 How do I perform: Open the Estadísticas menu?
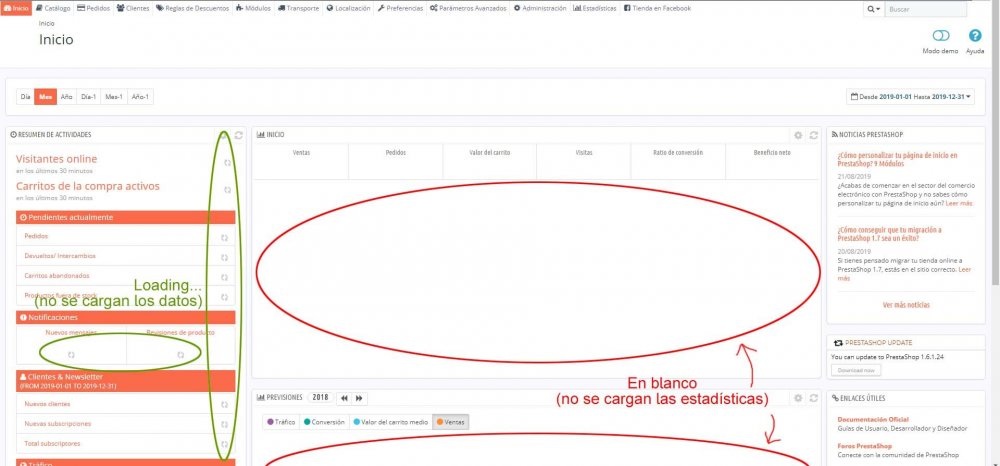pyautogui.click(x=595, y=8)
